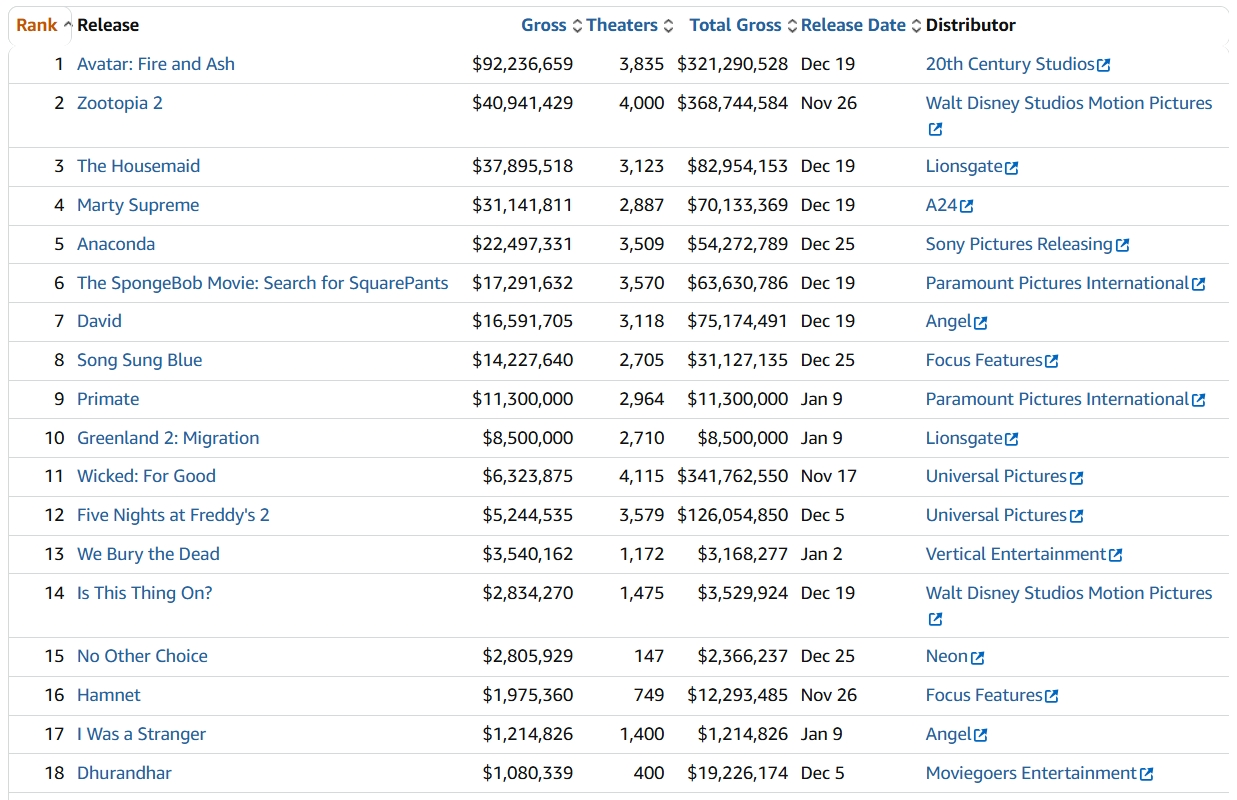This screenshot has height=800, width=1237.
Task: Click external link icon after Sony Pictures Releasing
Action: point(1122,245)
